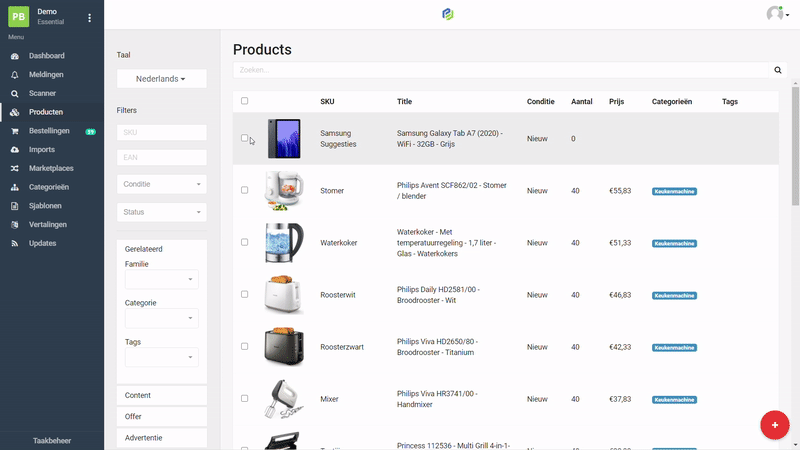This screenshot has width=800, height=450.
Task: Expand the Content filter section
Action: pyautogui.click(x=161, y=395)
